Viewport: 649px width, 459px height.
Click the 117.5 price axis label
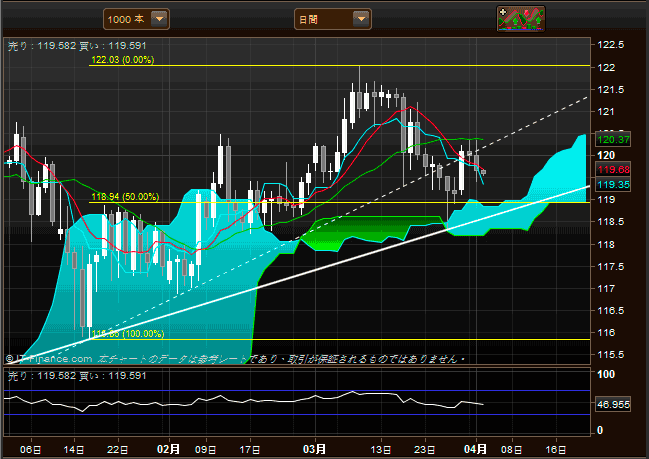click(x=611, y=266)
